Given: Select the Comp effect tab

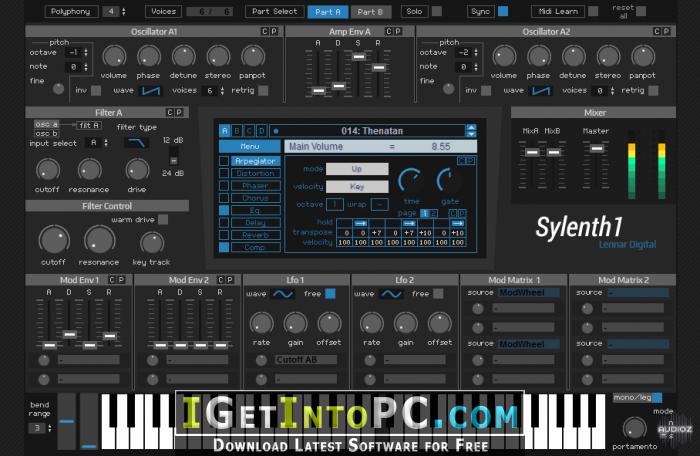Looking at the screenshot, I should tap(255, 247).
